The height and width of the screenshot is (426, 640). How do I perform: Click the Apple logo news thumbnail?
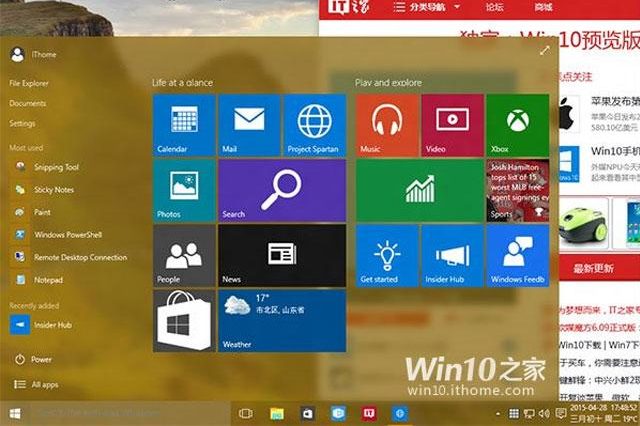568,114
